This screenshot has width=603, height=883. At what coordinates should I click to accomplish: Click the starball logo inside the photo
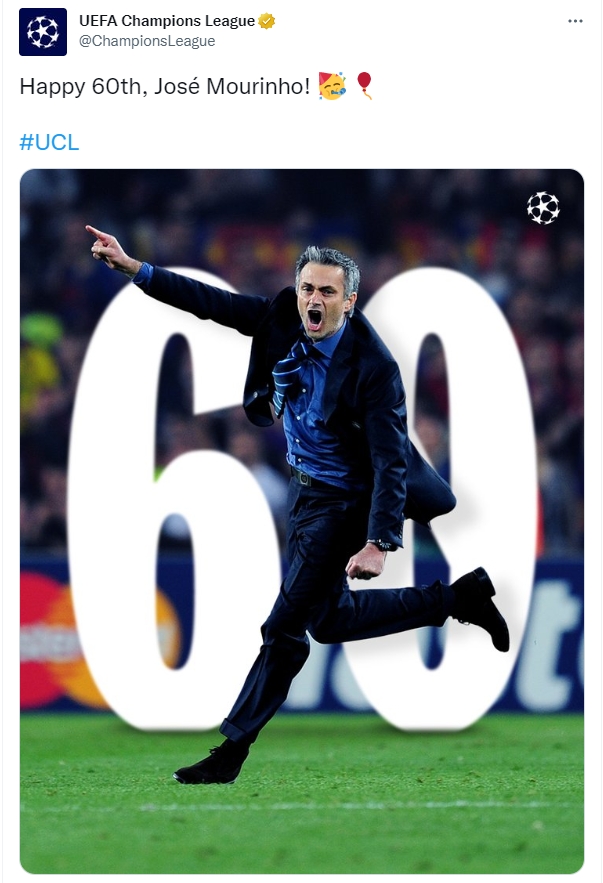(x=543, y=208)
